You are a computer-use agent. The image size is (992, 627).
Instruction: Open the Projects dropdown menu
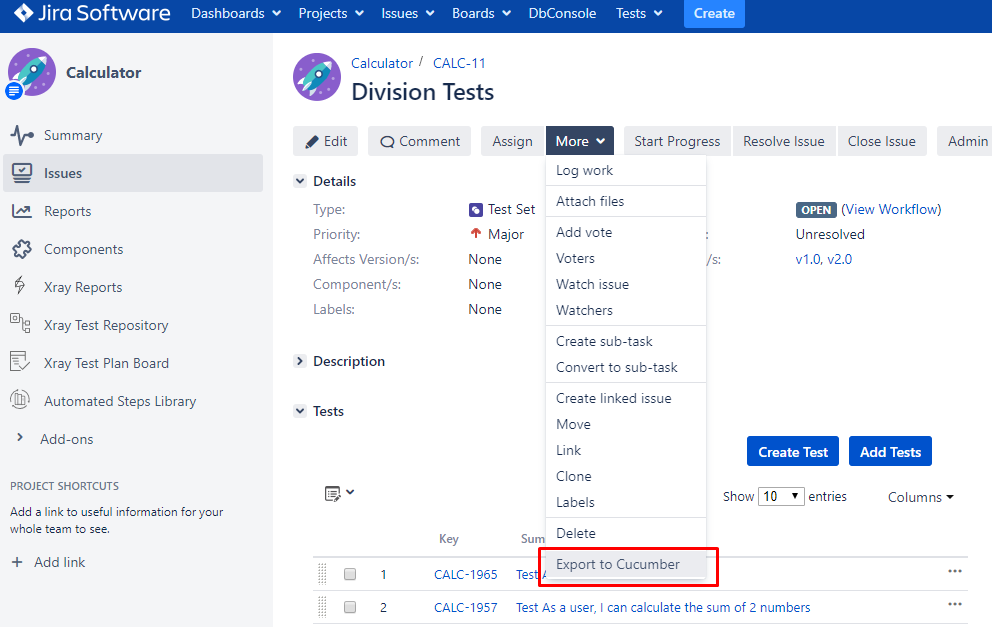331,13
